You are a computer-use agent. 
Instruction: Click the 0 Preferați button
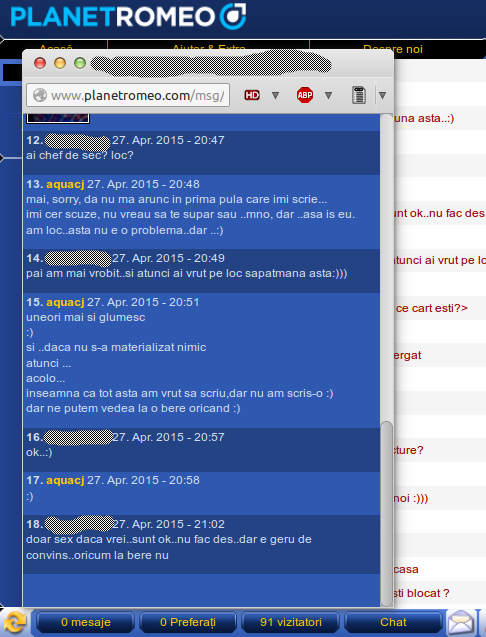tap(188, 622)
